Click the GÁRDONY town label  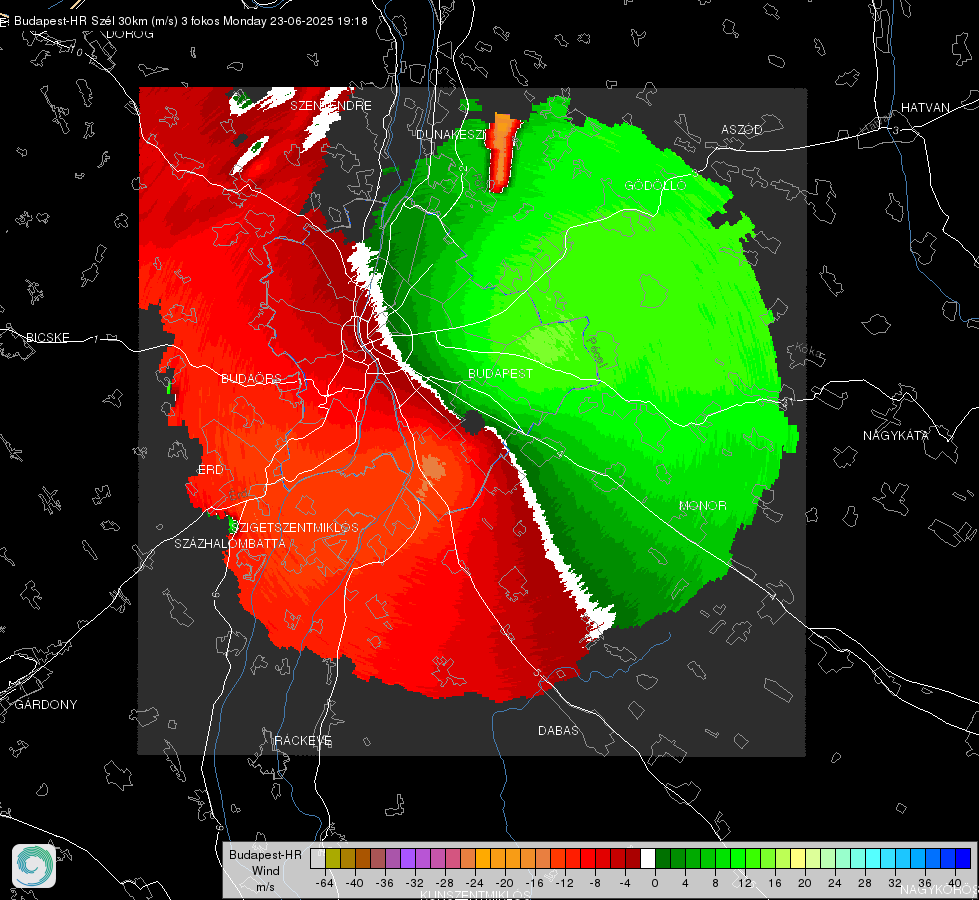[x=46, y=705]
